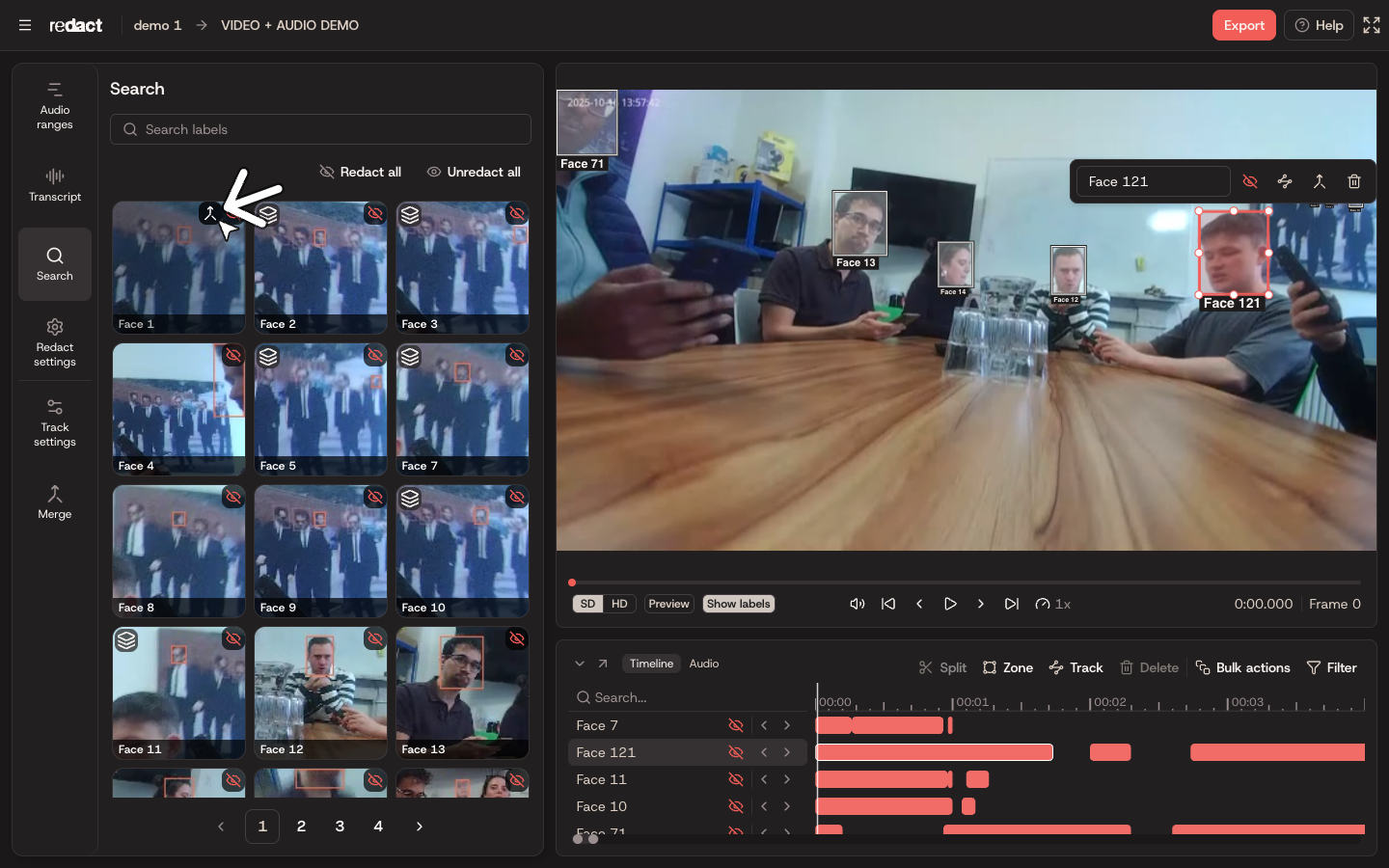Click Redact all
The width and height of the screenshot is (1389, 868).
[x=361, y=172]
